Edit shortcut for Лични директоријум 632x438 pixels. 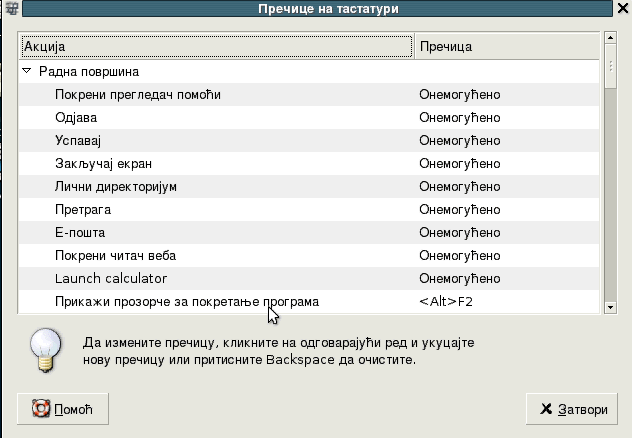(x=459, y=187)
